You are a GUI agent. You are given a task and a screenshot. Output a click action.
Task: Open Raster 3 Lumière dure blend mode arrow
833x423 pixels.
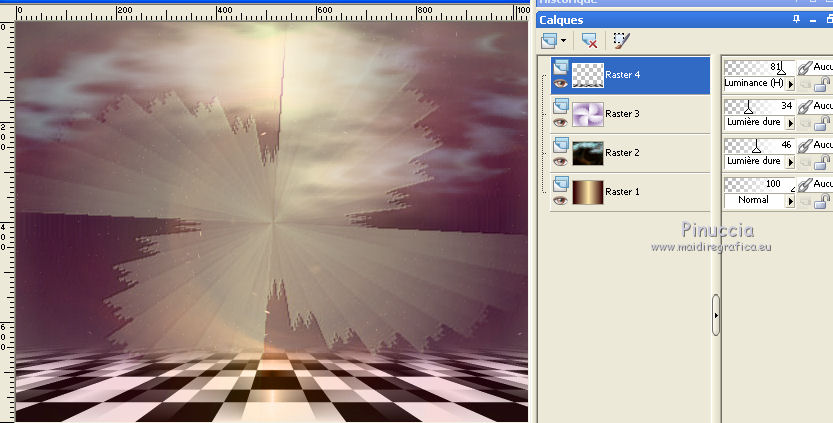(x=790, y=123)
